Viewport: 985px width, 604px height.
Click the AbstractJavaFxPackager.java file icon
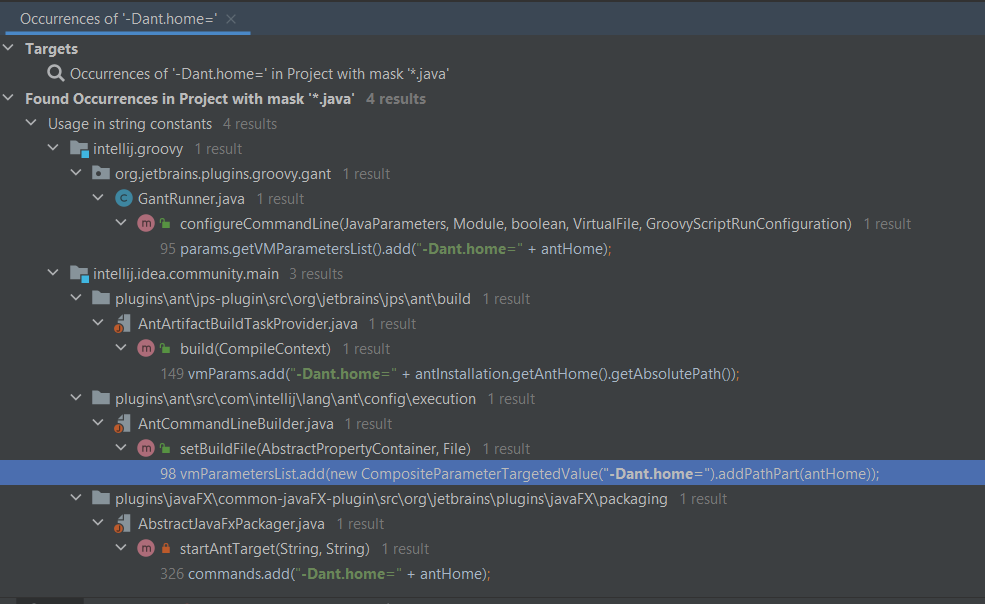point(122,524)
